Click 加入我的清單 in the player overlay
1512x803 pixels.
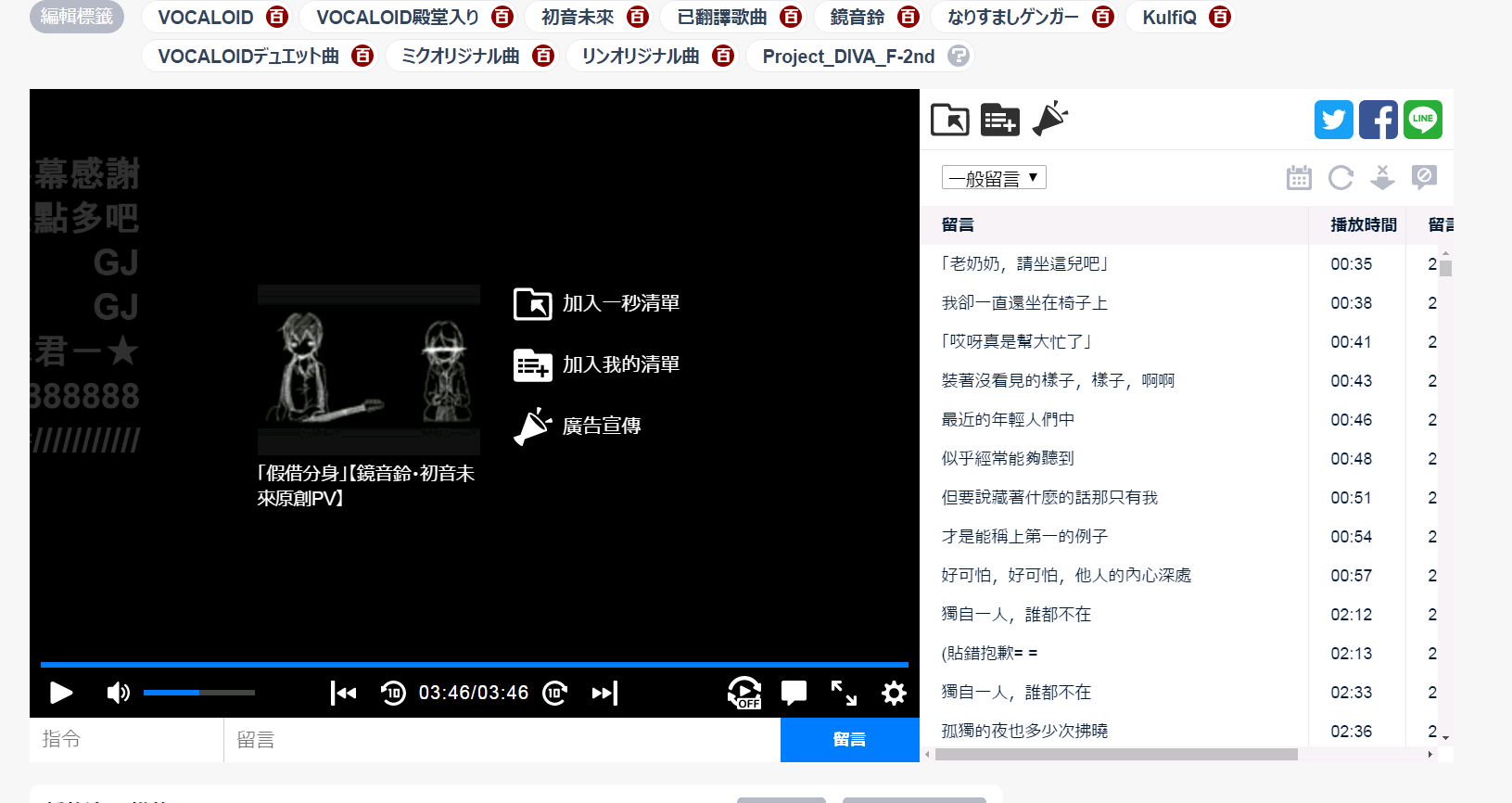pyautogui.click(x=597, y=364)
